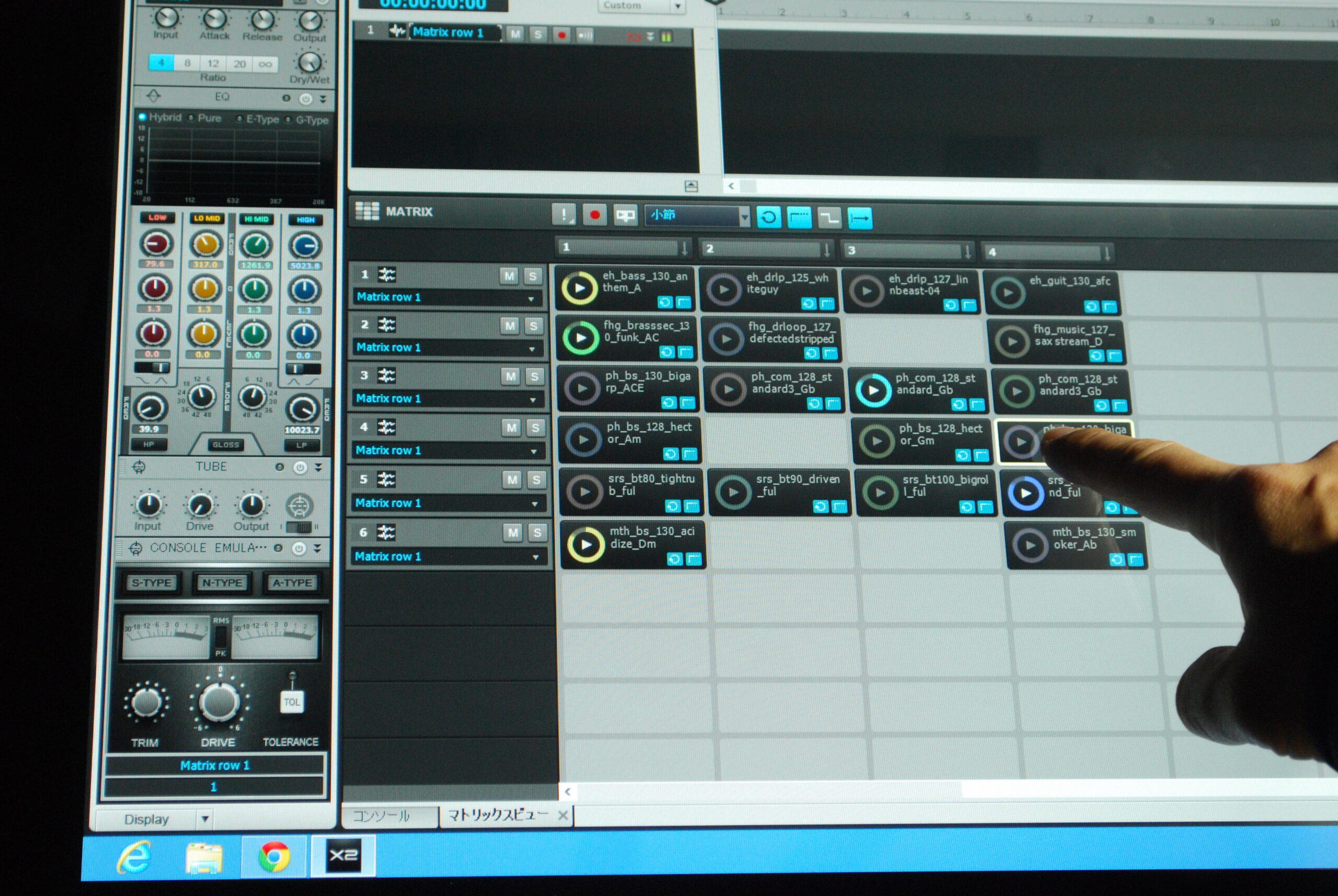
Task: Open Google Chrome from taskbar
Action: [x=273, y=856]
